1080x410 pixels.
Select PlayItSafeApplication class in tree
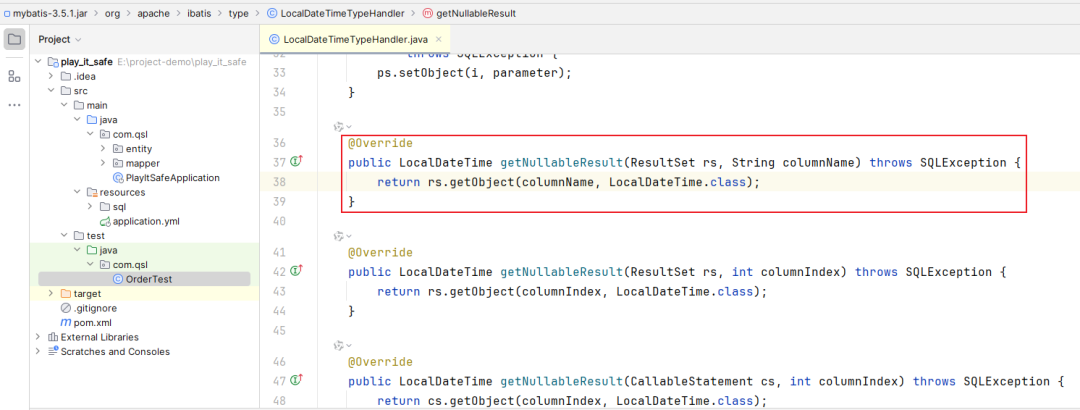[172, 177]
